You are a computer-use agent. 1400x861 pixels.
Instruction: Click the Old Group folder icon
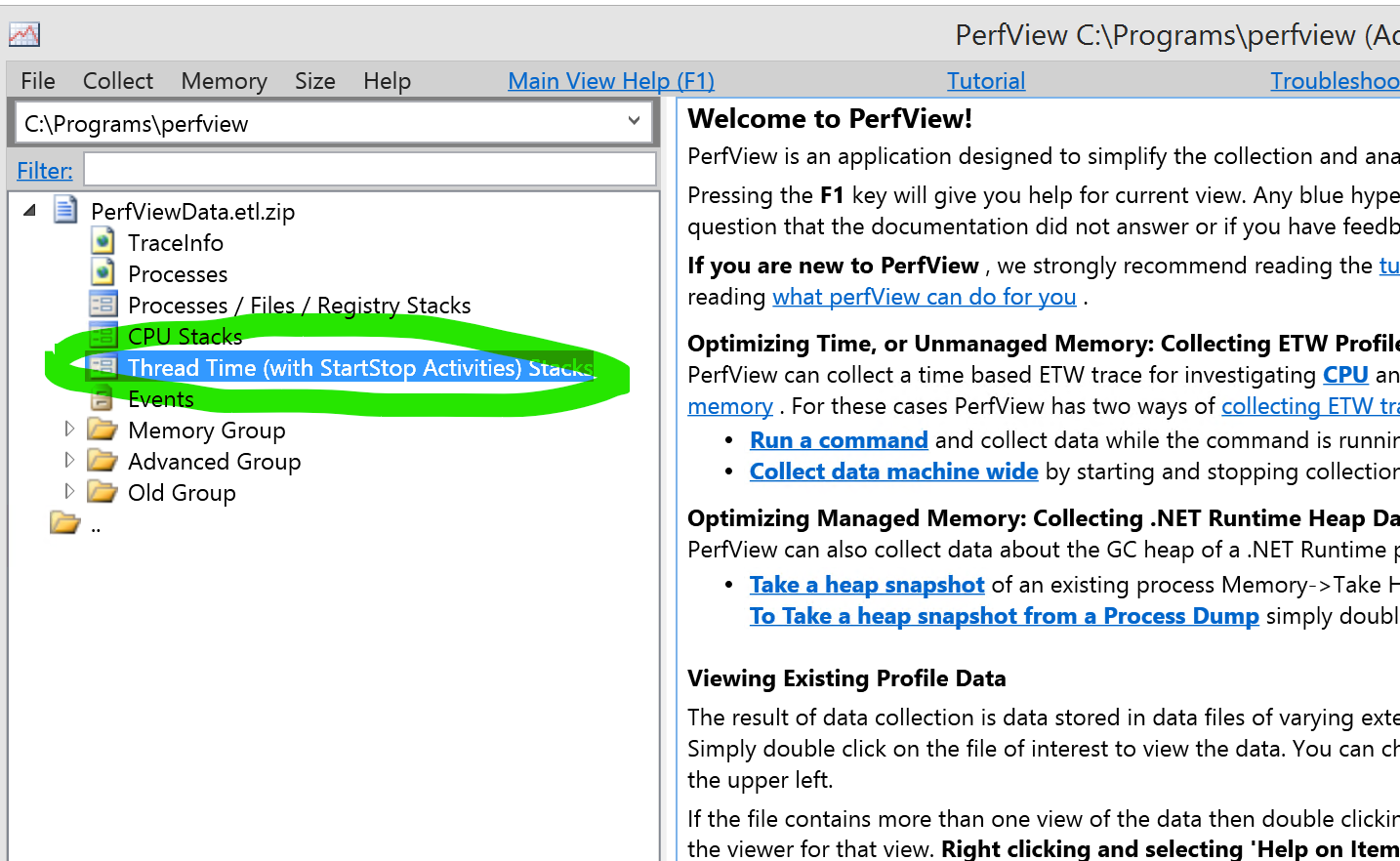[102, 491]
